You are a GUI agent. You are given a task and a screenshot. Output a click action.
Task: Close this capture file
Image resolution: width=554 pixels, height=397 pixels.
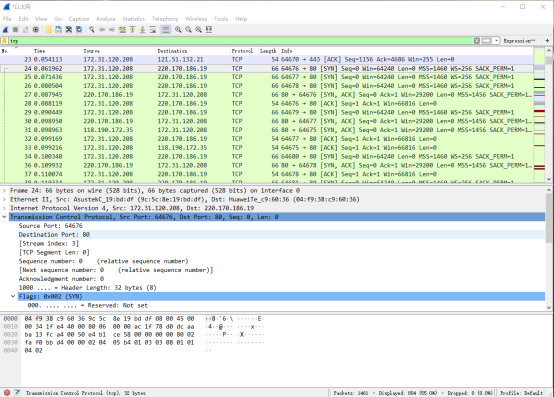[x=69, y=30]
